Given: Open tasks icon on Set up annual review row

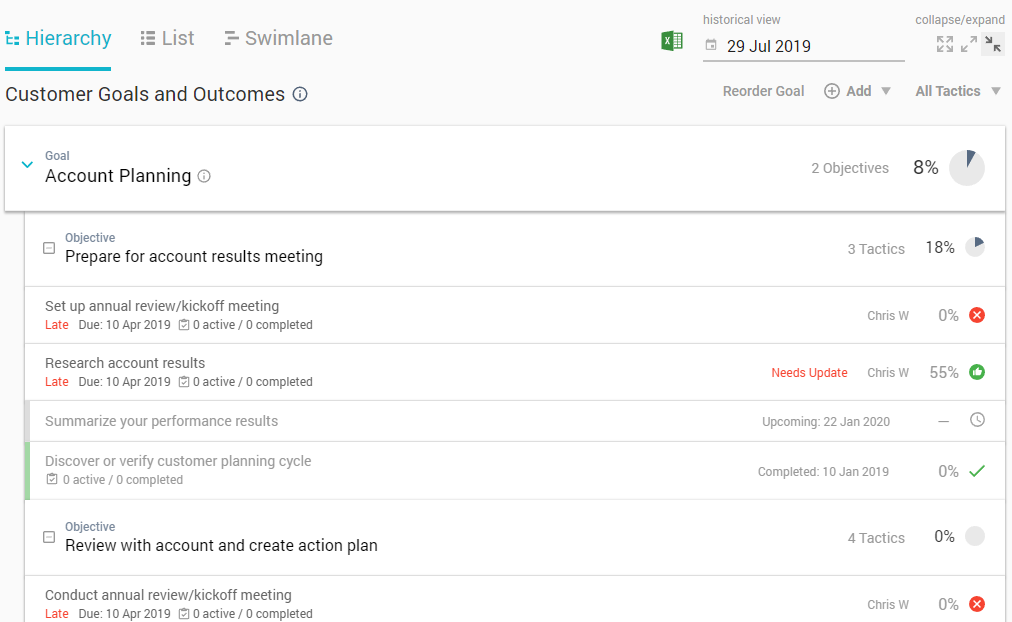Looking at the screenshot, I should (x=184, y=325).
